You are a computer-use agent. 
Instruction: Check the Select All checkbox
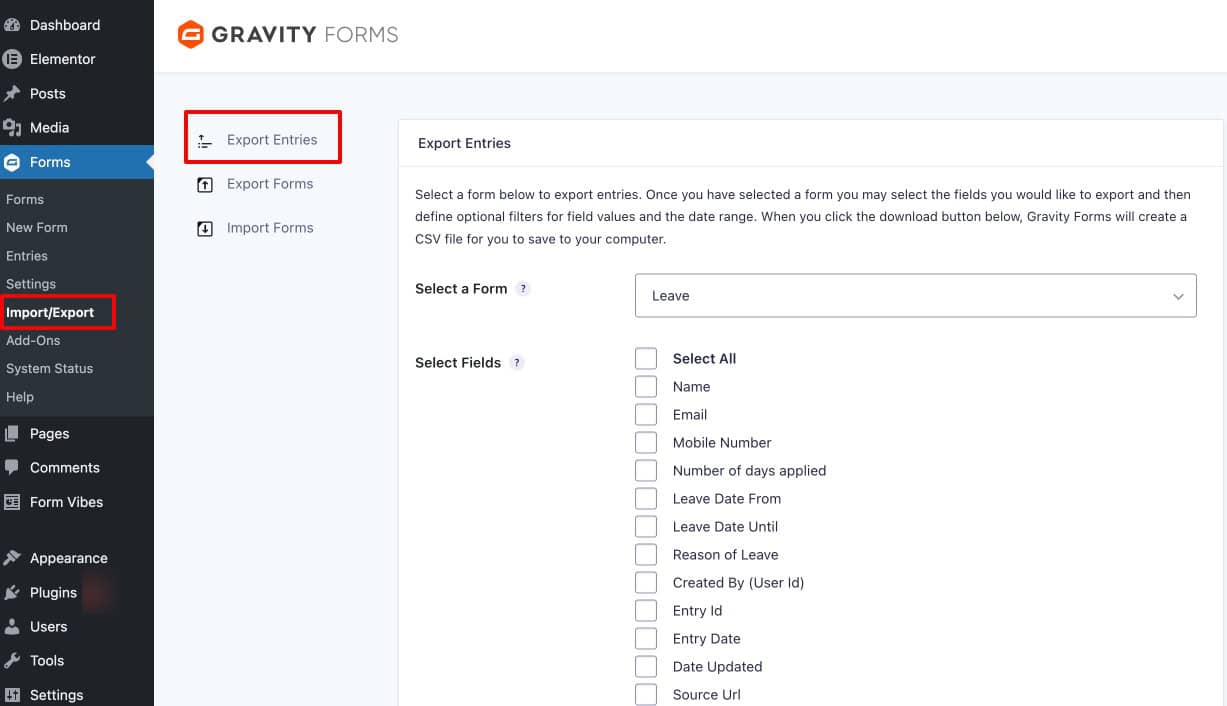pyautogui.click(x=646, y=358)
